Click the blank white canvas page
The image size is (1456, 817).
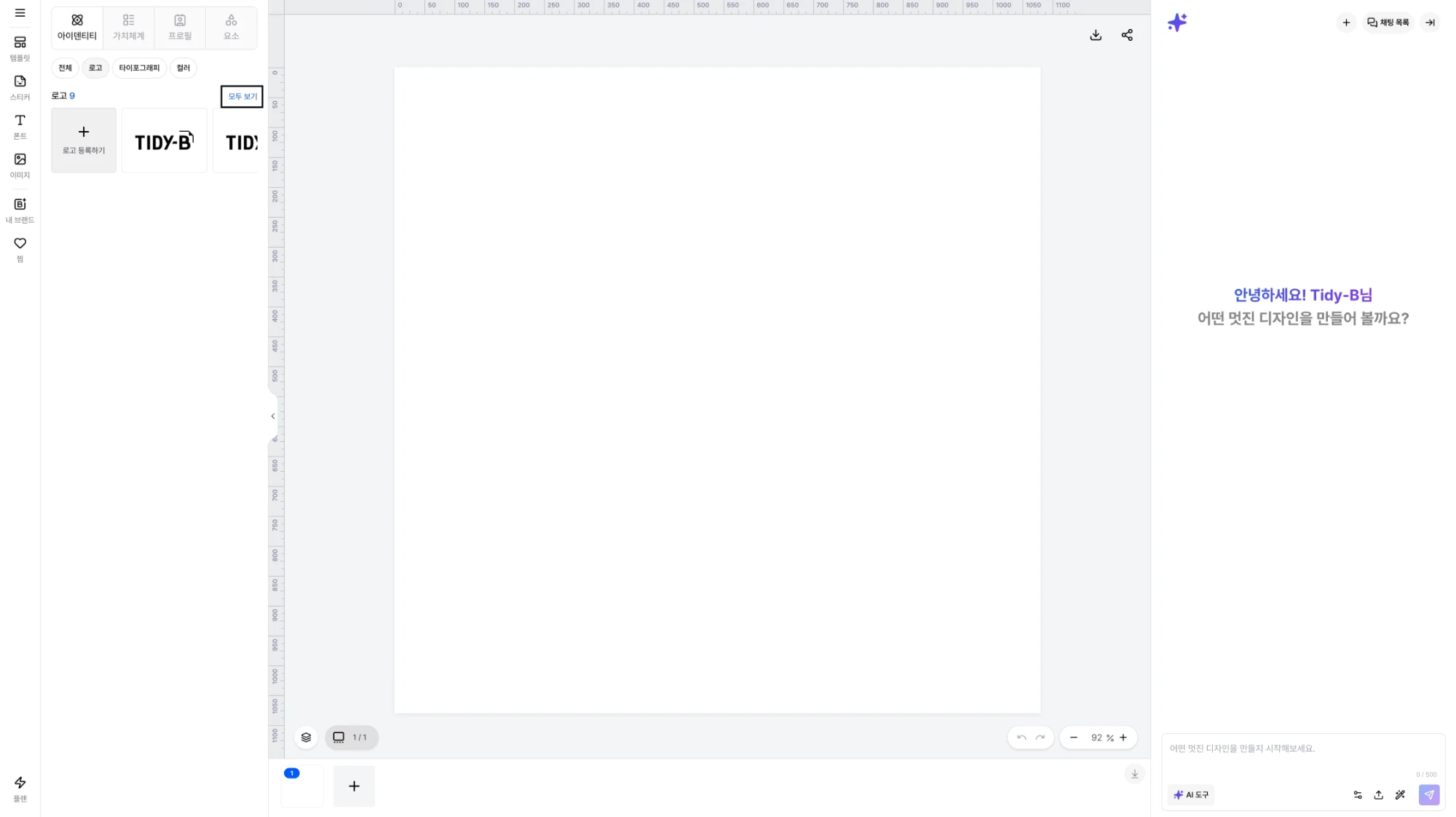point(717,390)
